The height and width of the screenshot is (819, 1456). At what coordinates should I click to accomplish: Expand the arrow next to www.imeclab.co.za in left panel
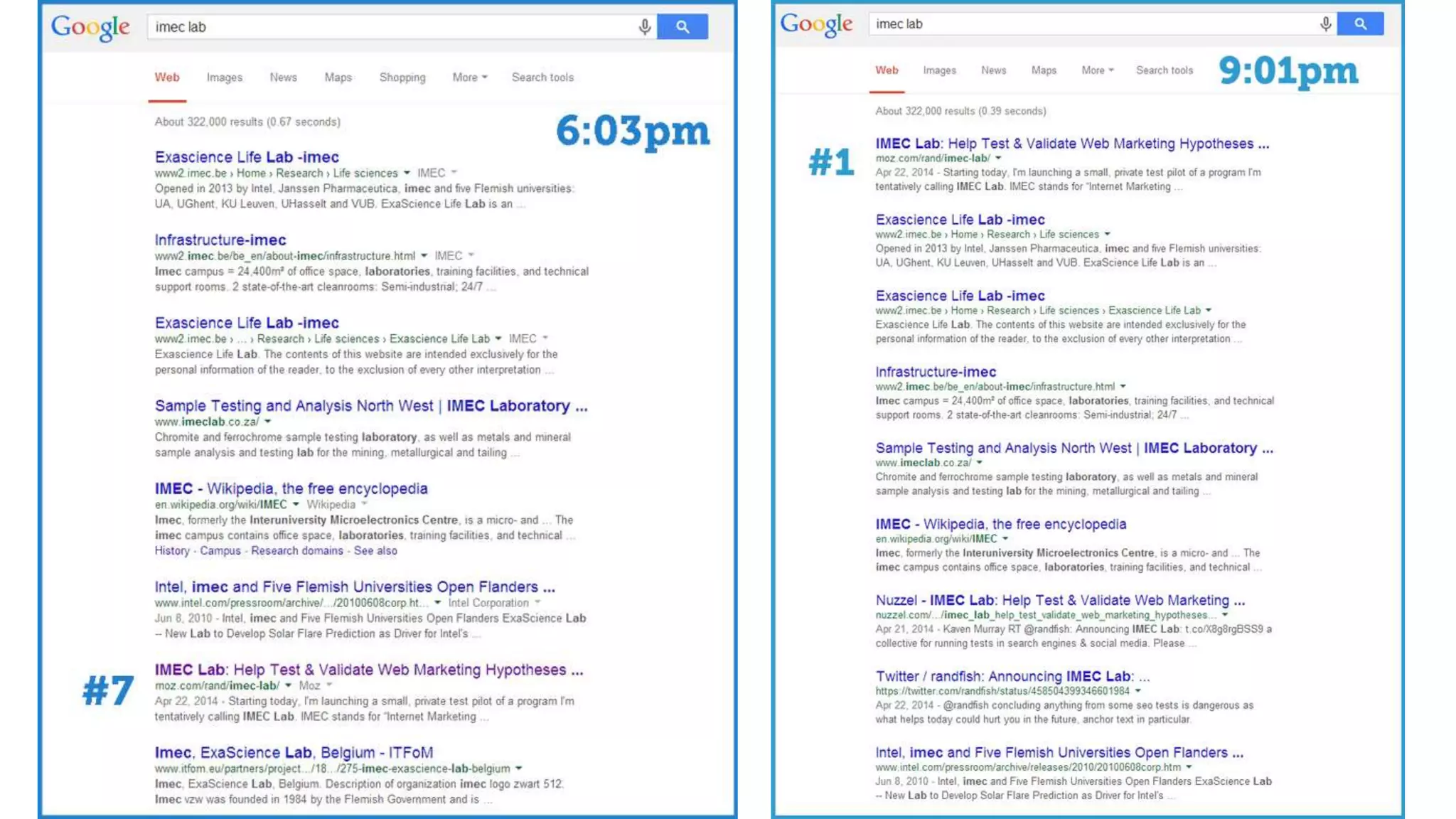(268, 422)
